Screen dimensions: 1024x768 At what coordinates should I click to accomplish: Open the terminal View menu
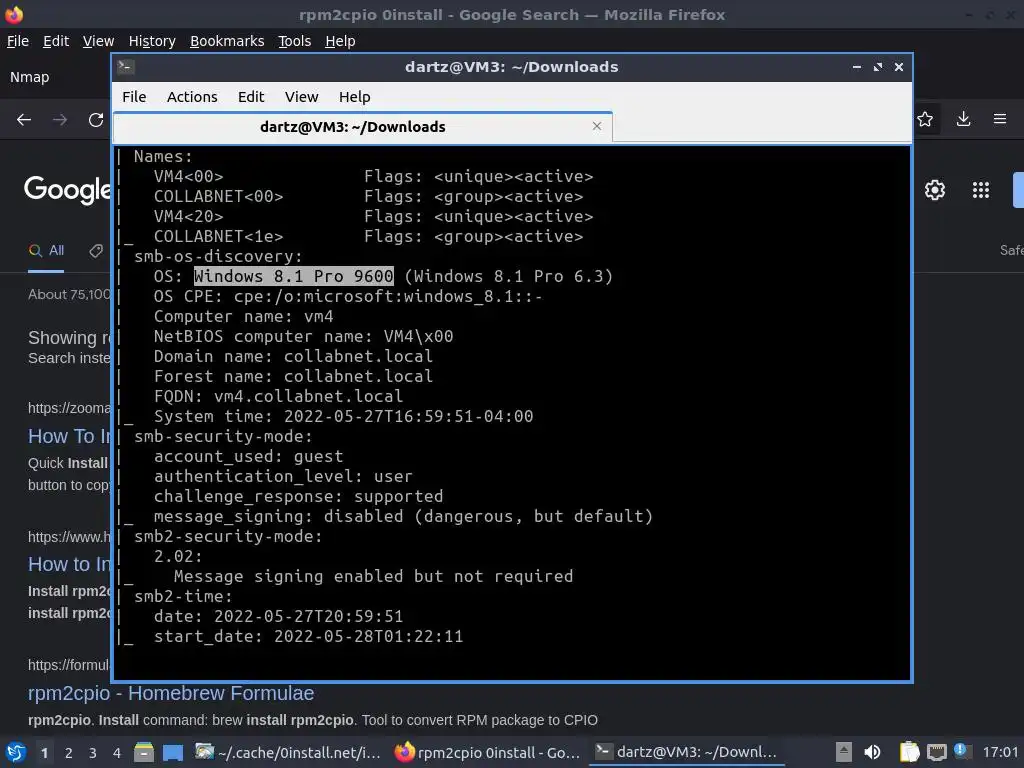pos(301,97)
